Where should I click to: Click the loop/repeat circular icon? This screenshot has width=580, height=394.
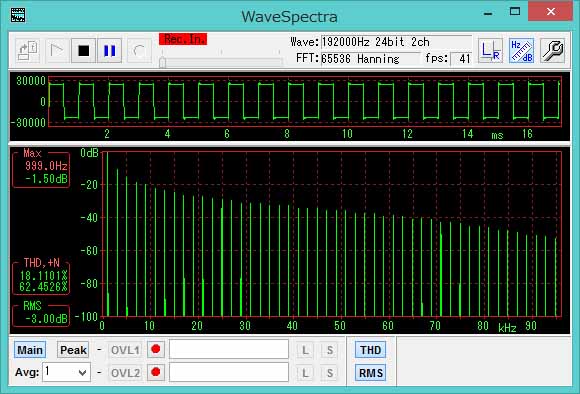coord(139,50)
